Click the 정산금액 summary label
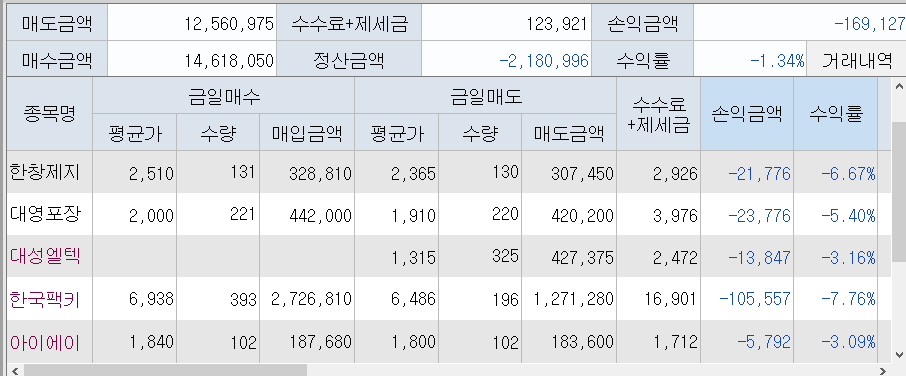The width and height of the screenshot is (906, 376). 348,60
